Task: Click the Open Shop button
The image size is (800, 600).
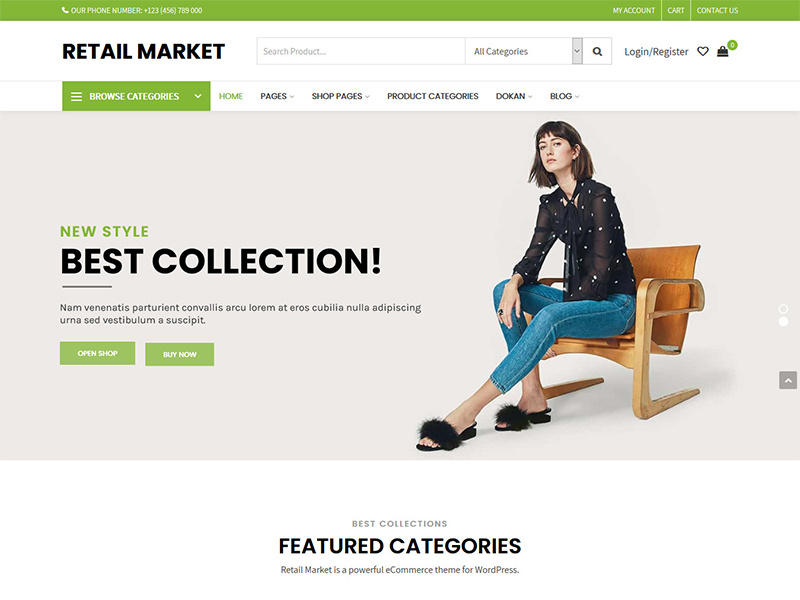Action: [x=97, y=353]
